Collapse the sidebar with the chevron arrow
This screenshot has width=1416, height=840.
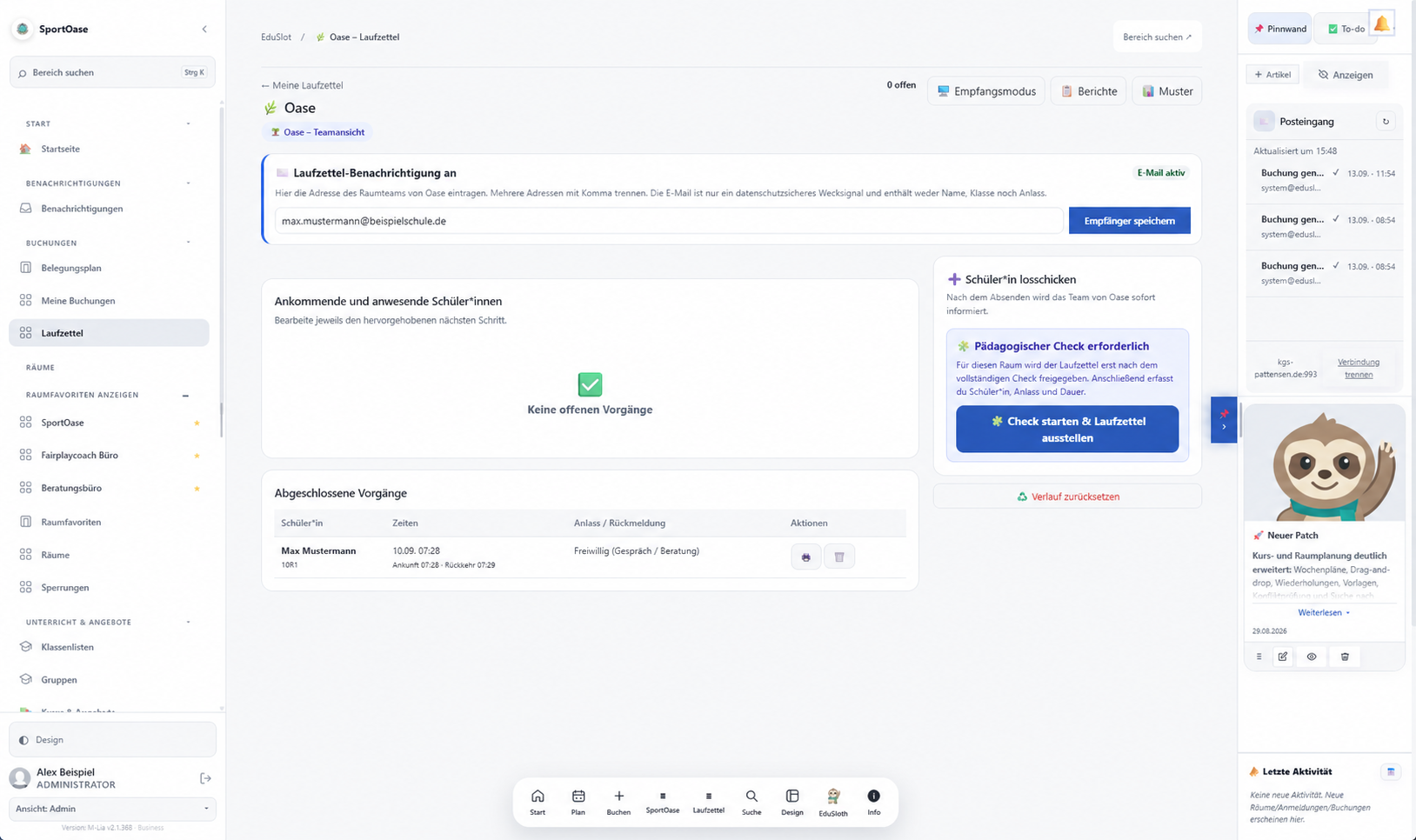(x=204, y=29)
